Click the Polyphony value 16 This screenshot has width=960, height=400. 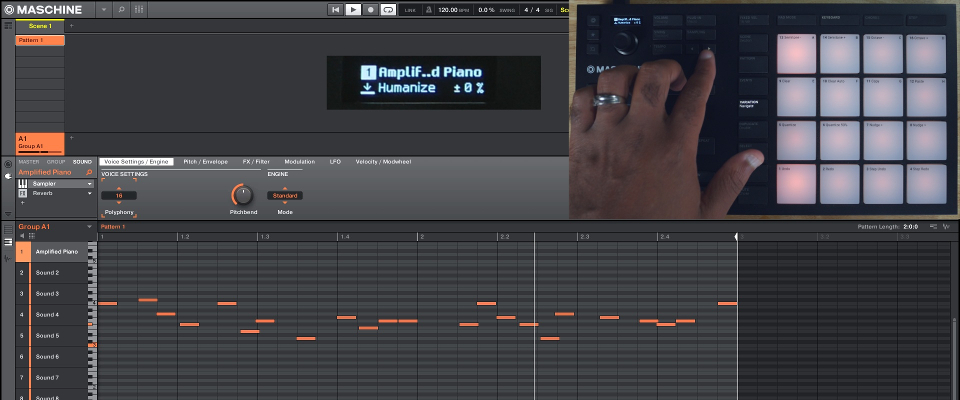pyautogui.click(x=119, y=196)
